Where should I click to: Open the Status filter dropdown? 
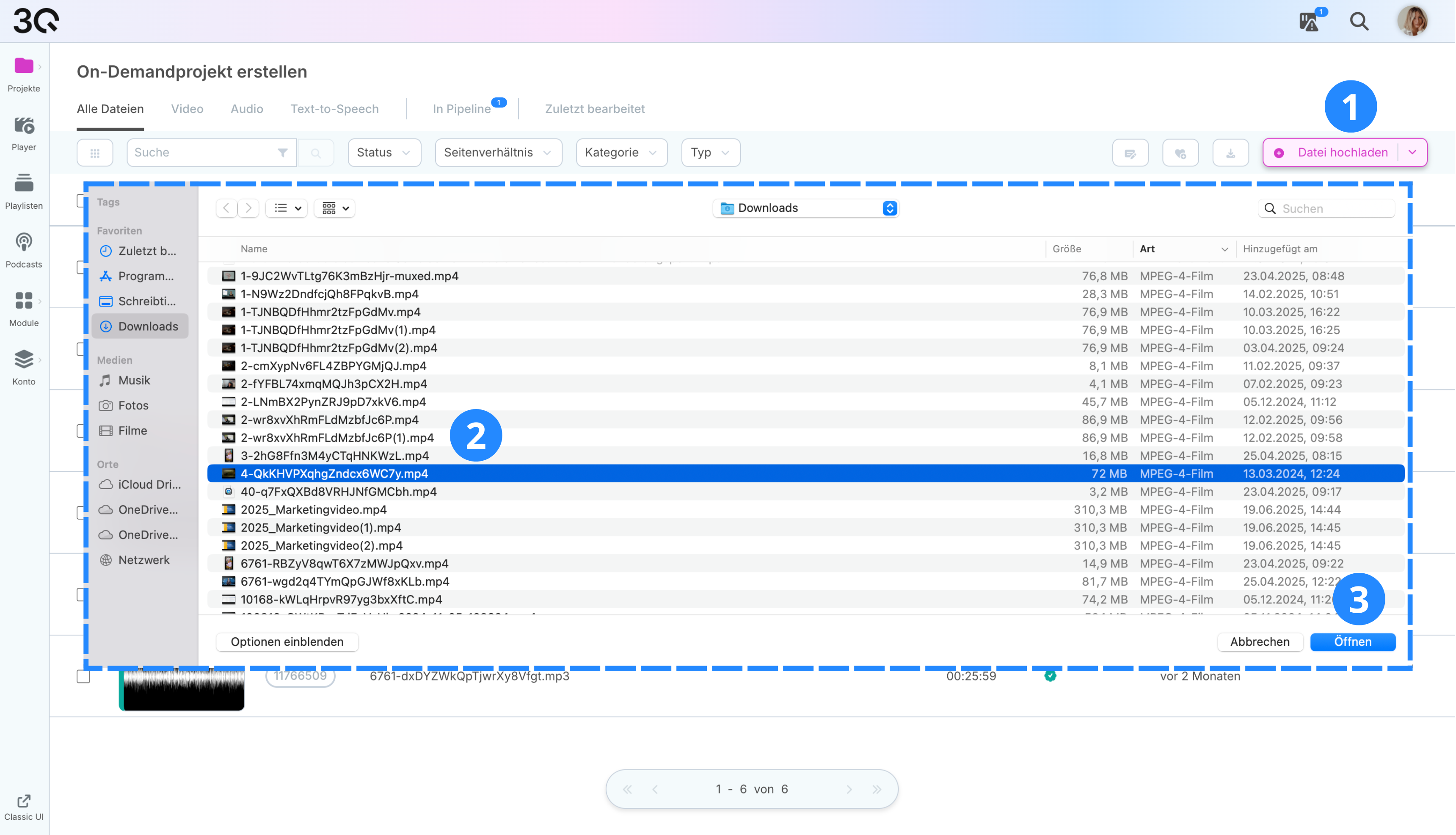point(384,153)
